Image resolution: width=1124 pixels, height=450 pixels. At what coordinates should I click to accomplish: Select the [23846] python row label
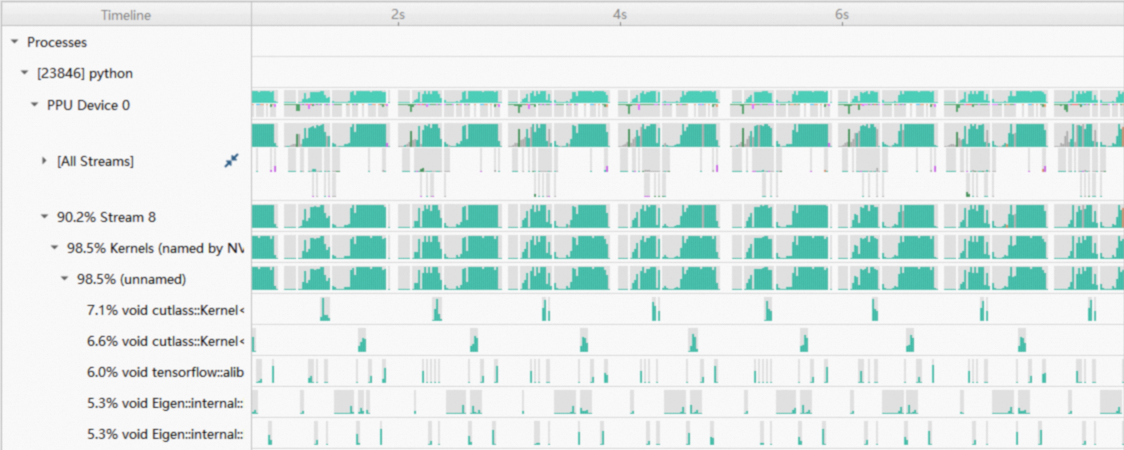(85, 73)
